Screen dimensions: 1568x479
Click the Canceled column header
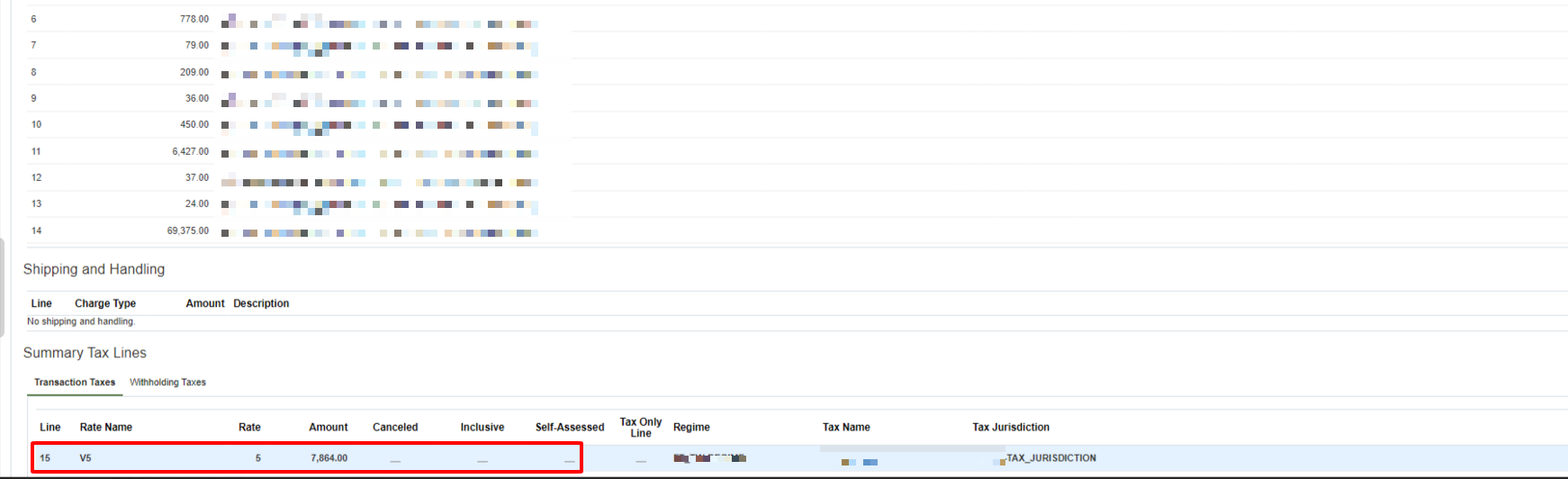(x=395, y=428)
